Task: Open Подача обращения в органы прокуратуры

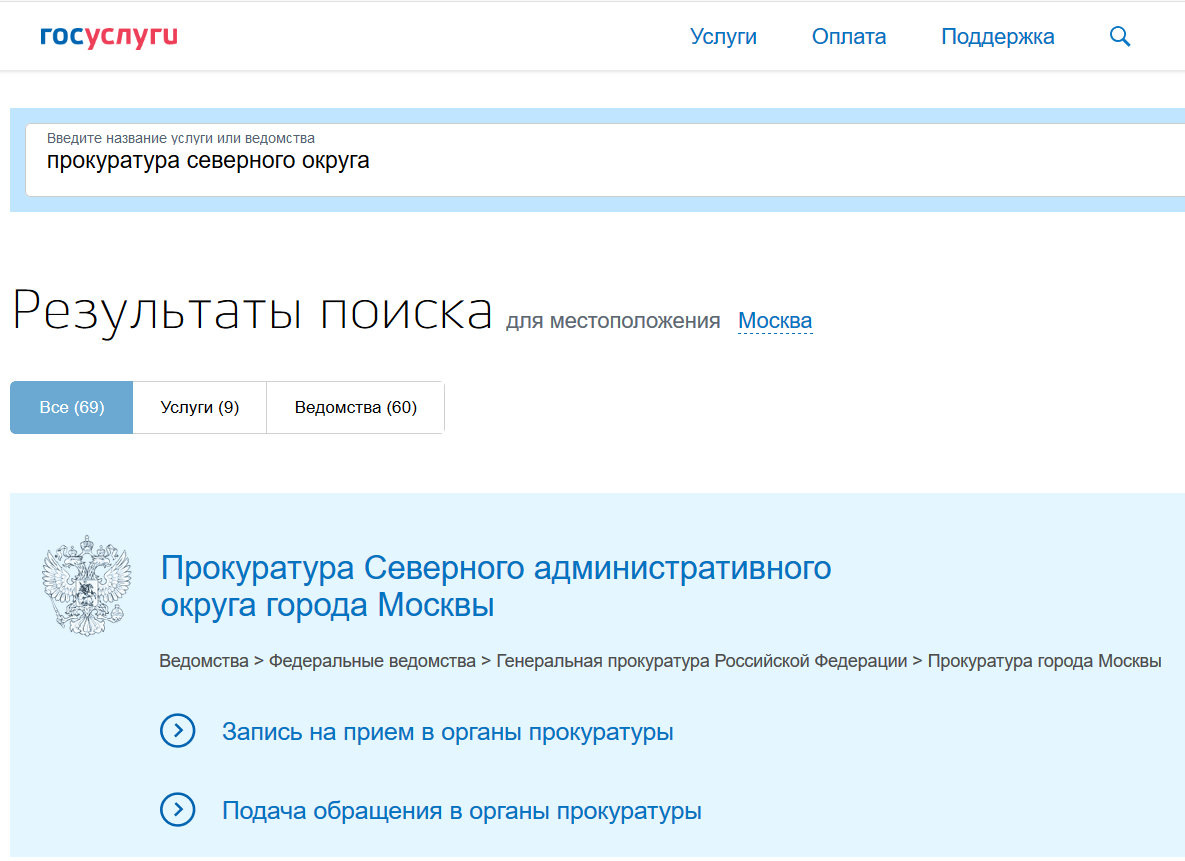Action: click(x=462, y=810)
